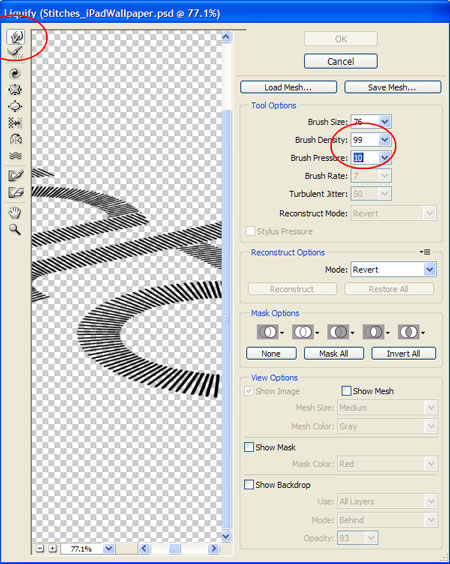Select the Zoom tool
450x564 pixels.
(15, 229)
